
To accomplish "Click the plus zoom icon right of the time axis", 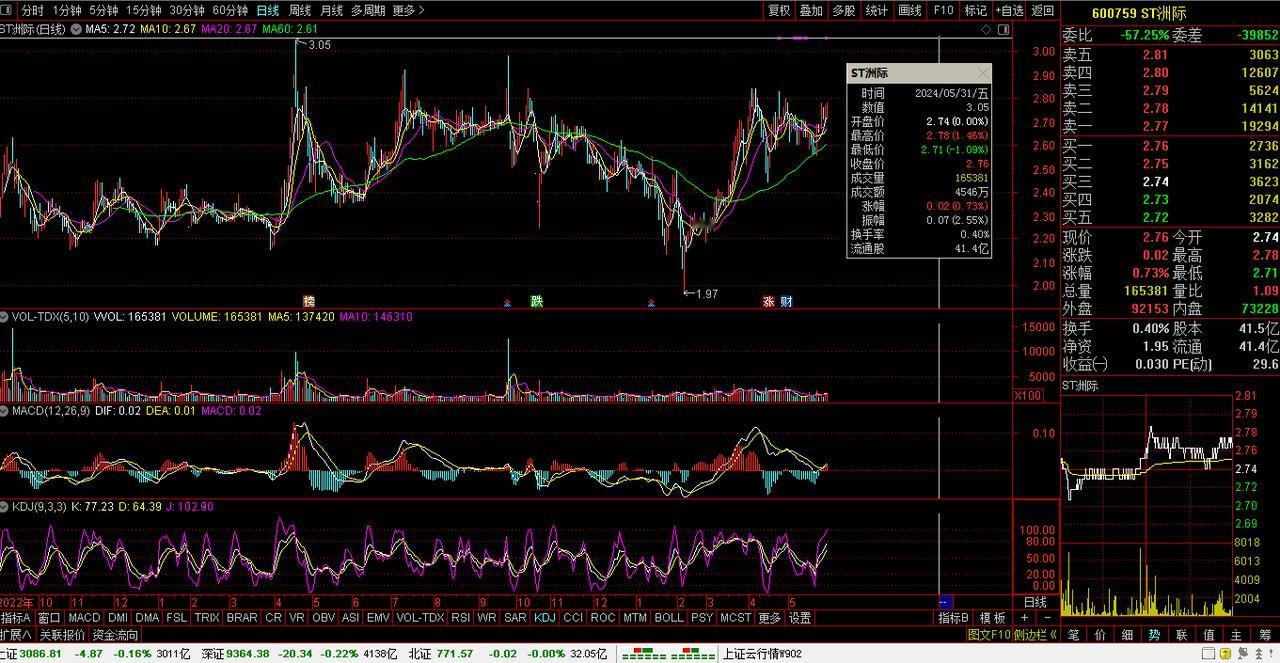I will click(x=1025, y=618).
